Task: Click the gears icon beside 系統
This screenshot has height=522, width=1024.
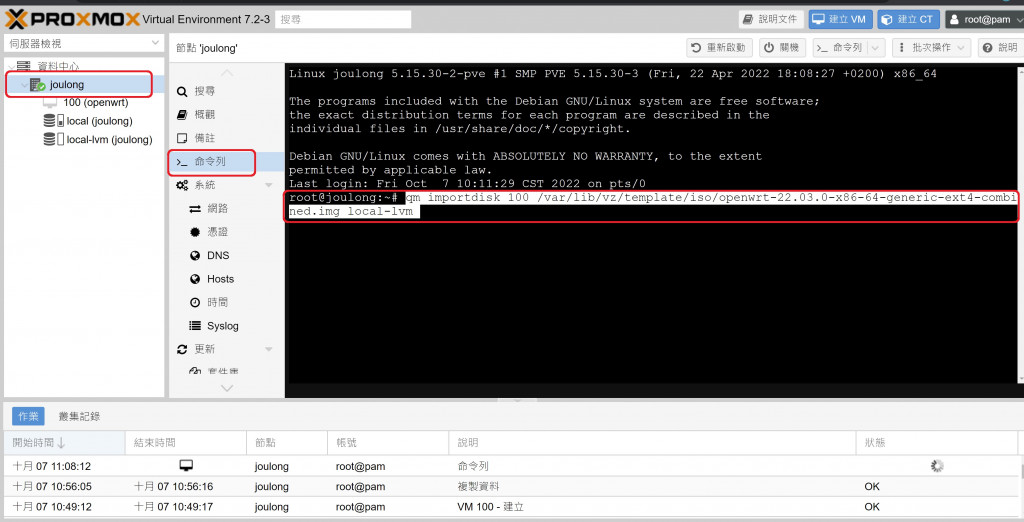Action: tap(182, 186)
